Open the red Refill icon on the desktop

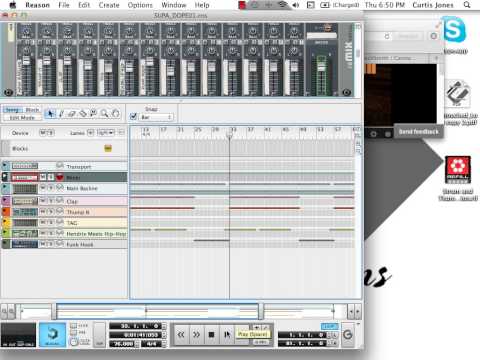[x=458, y=170]
